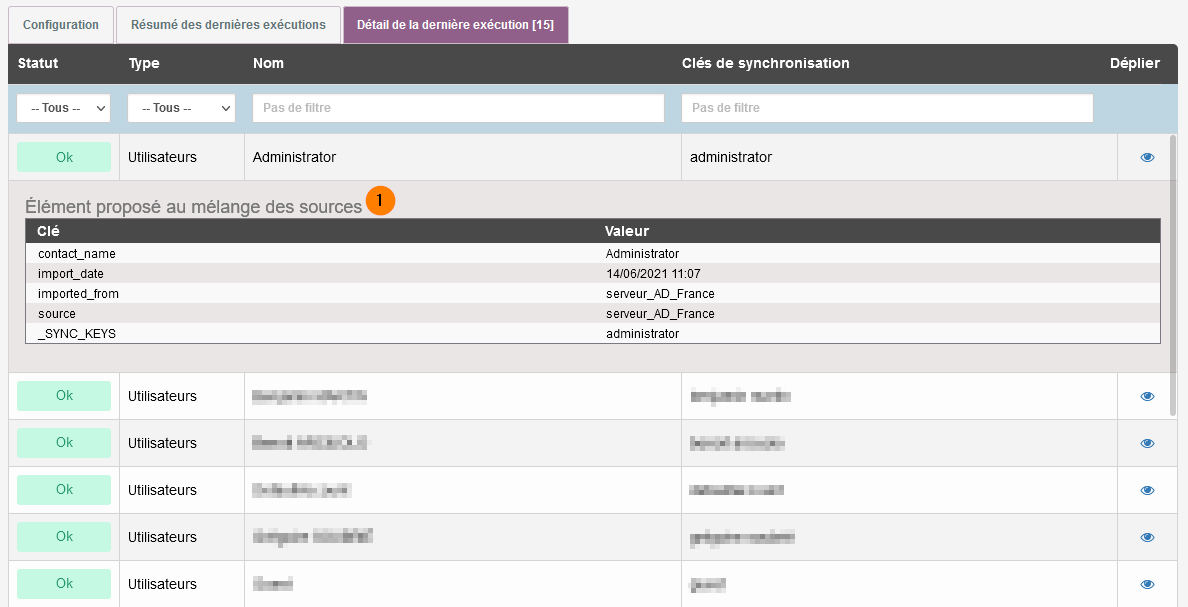Open the Statut filter dropdown
This screenshot has height=607, width=1188.
(63, 108)
